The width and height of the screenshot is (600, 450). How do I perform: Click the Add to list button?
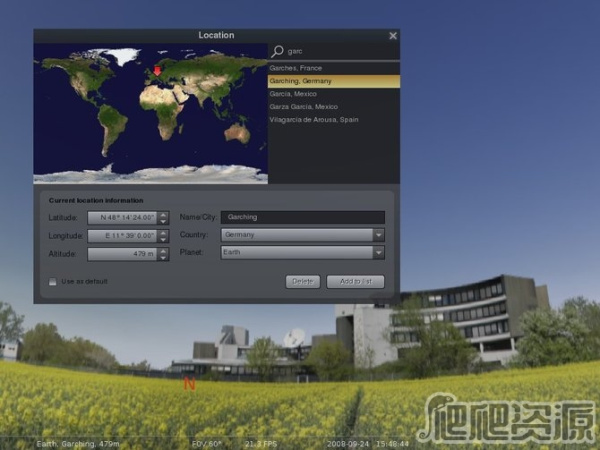[x=354, y=282]
